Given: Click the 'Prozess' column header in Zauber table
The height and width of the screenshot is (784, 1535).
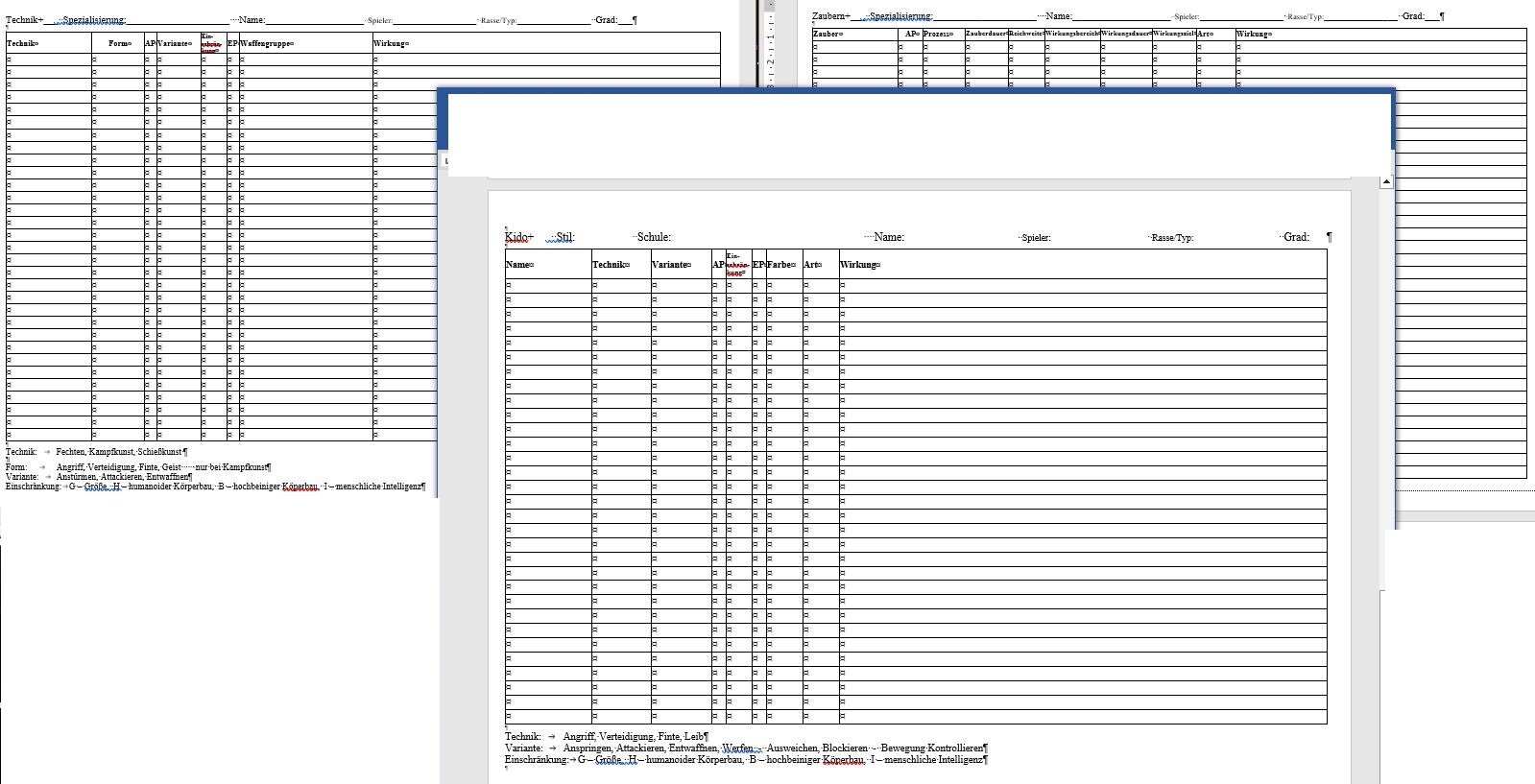Looking at the screenshot, I should (938, 34).
